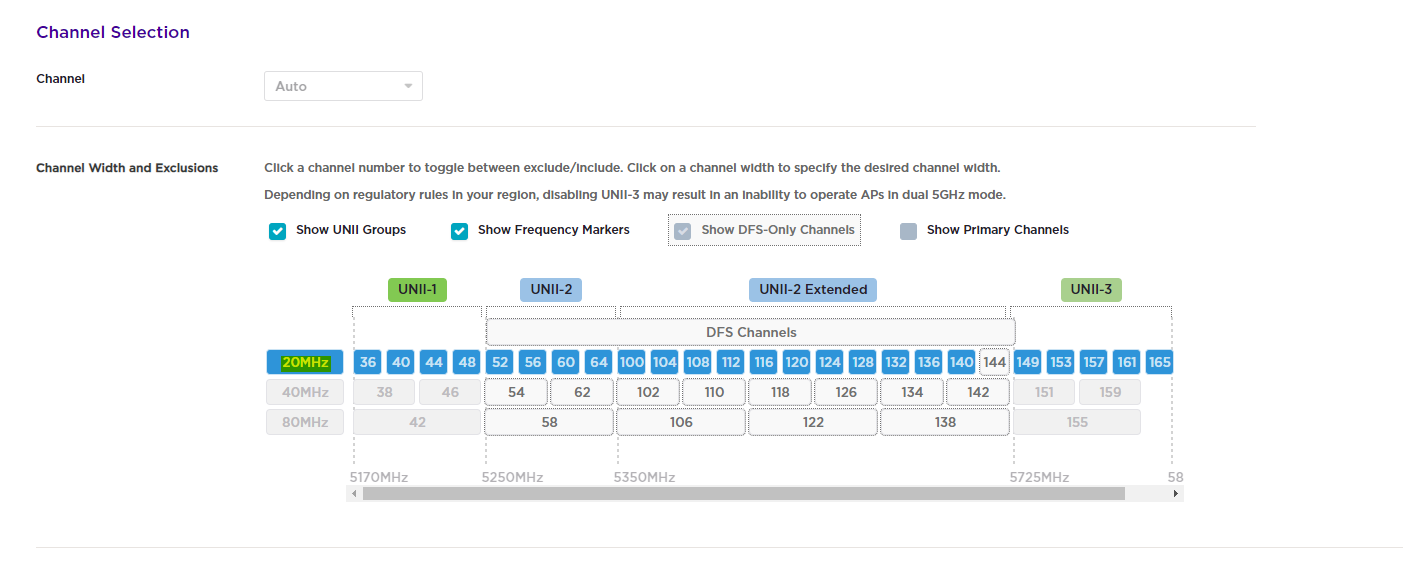Click the channel chart scrollbar thumb
The height and width of the screenshot is (564, 1403).
coord(744,493)
